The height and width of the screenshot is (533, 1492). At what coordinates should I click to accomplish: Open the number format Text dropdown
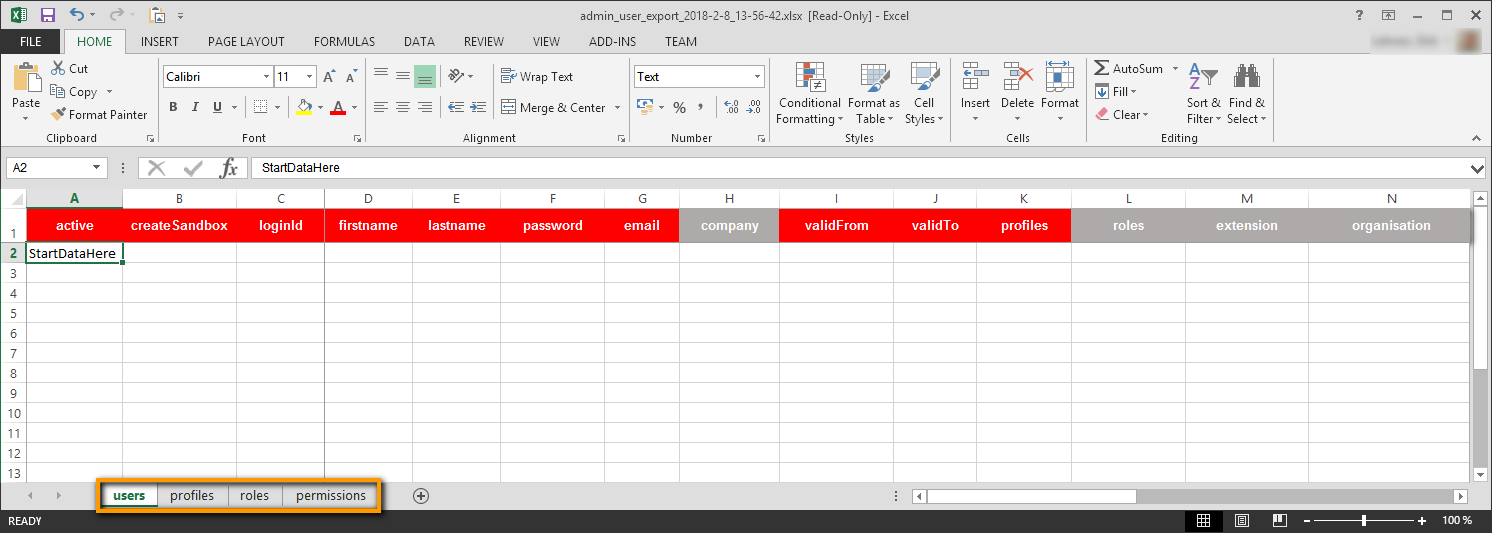[x=757, y=77]
